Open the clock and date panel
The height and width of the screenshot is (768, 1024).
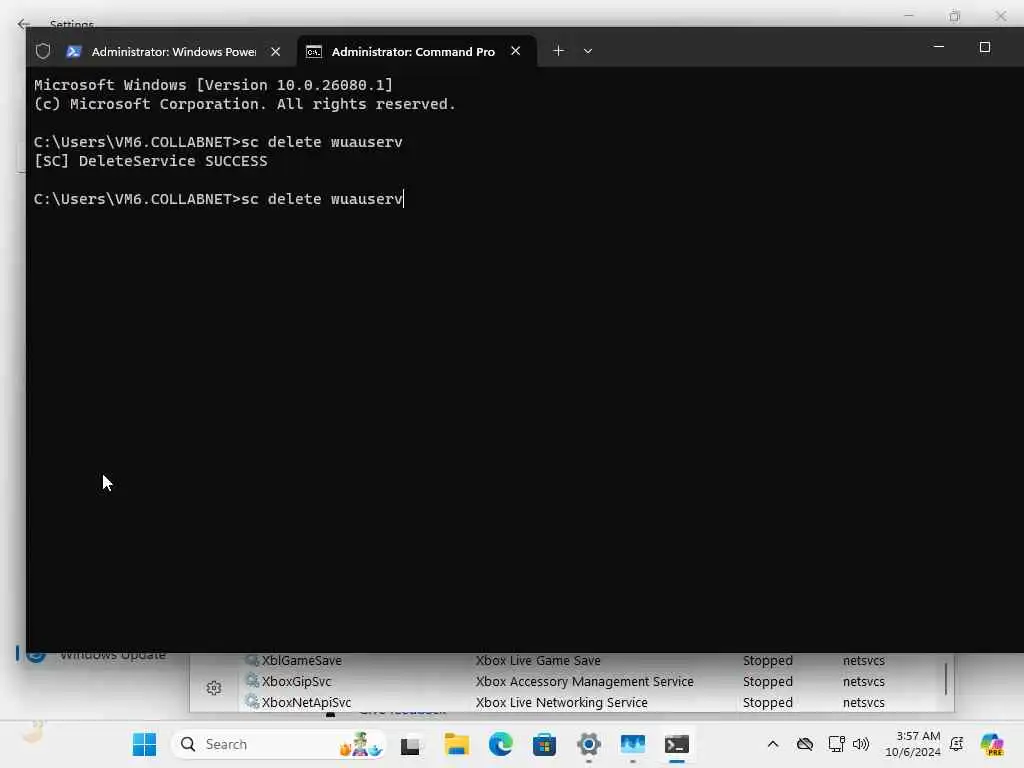click(912, 744)
